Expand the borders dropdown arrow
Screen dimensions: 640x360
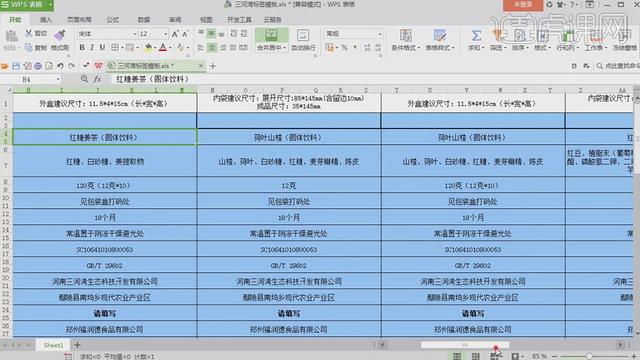click(x=122, y=48)
